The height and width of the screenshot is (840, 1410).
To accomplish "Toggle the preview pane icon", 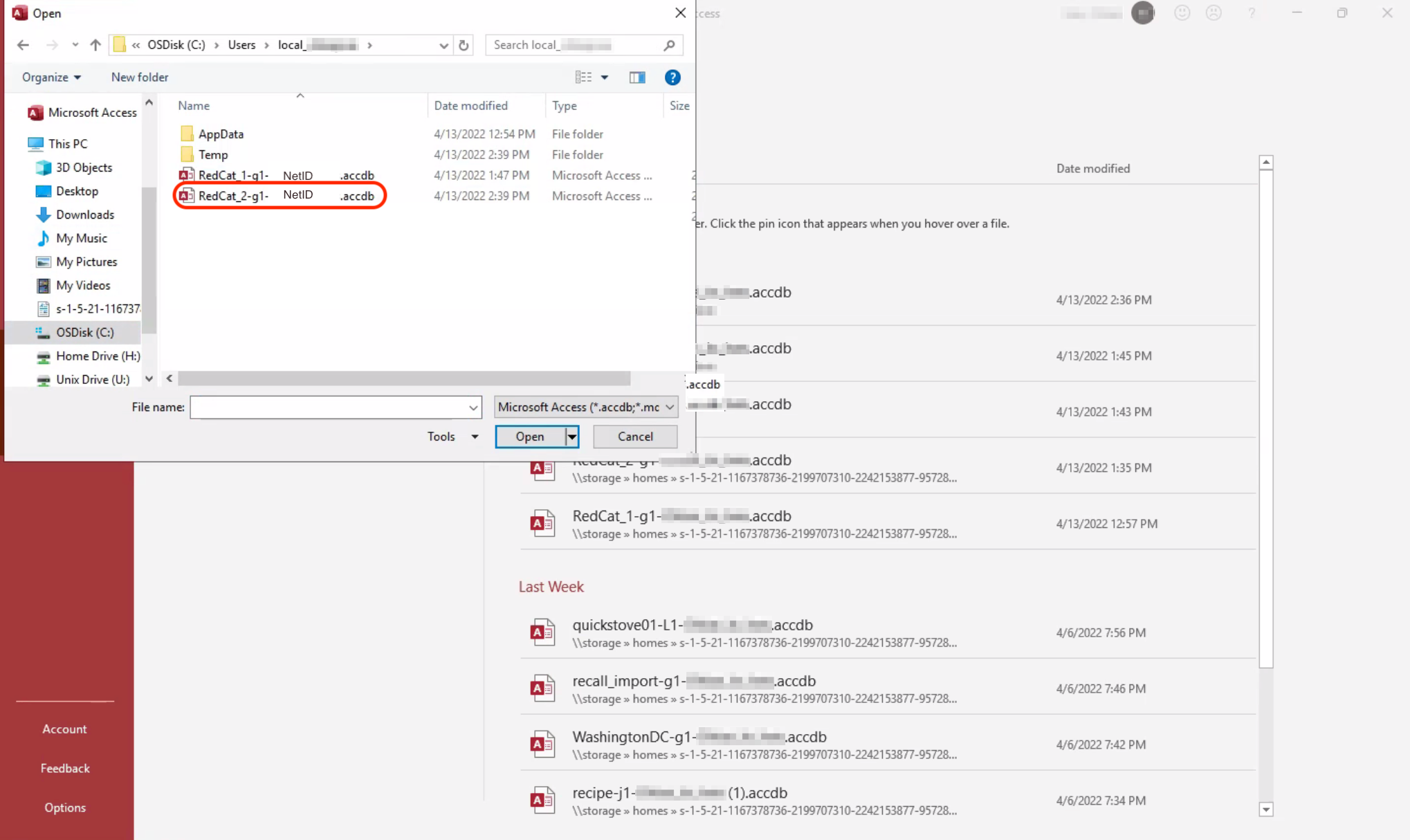I will pyautogui.click(x=637, y=77).
